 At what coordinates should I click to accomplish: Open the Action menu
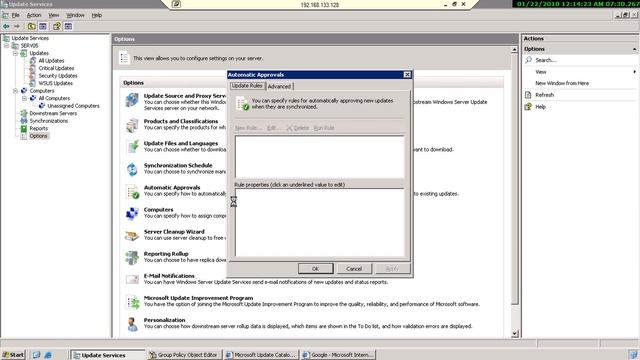tap(34, 15)
